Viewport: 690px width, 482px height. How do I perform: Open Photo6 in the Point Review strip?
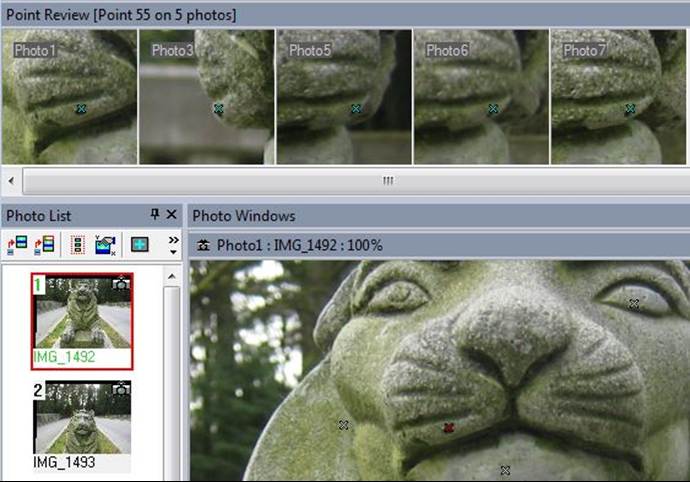click(481, 97)
